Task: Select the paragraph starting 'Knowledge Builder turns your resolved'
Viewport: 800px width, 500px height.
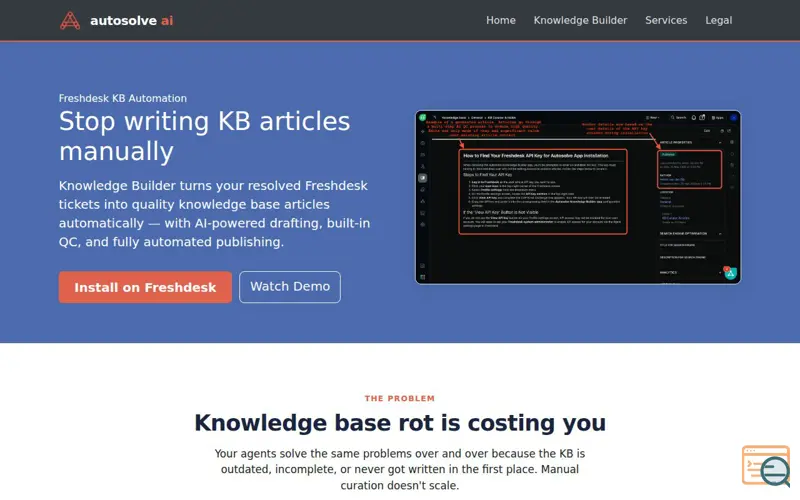Action: click(x=214, y=214)
